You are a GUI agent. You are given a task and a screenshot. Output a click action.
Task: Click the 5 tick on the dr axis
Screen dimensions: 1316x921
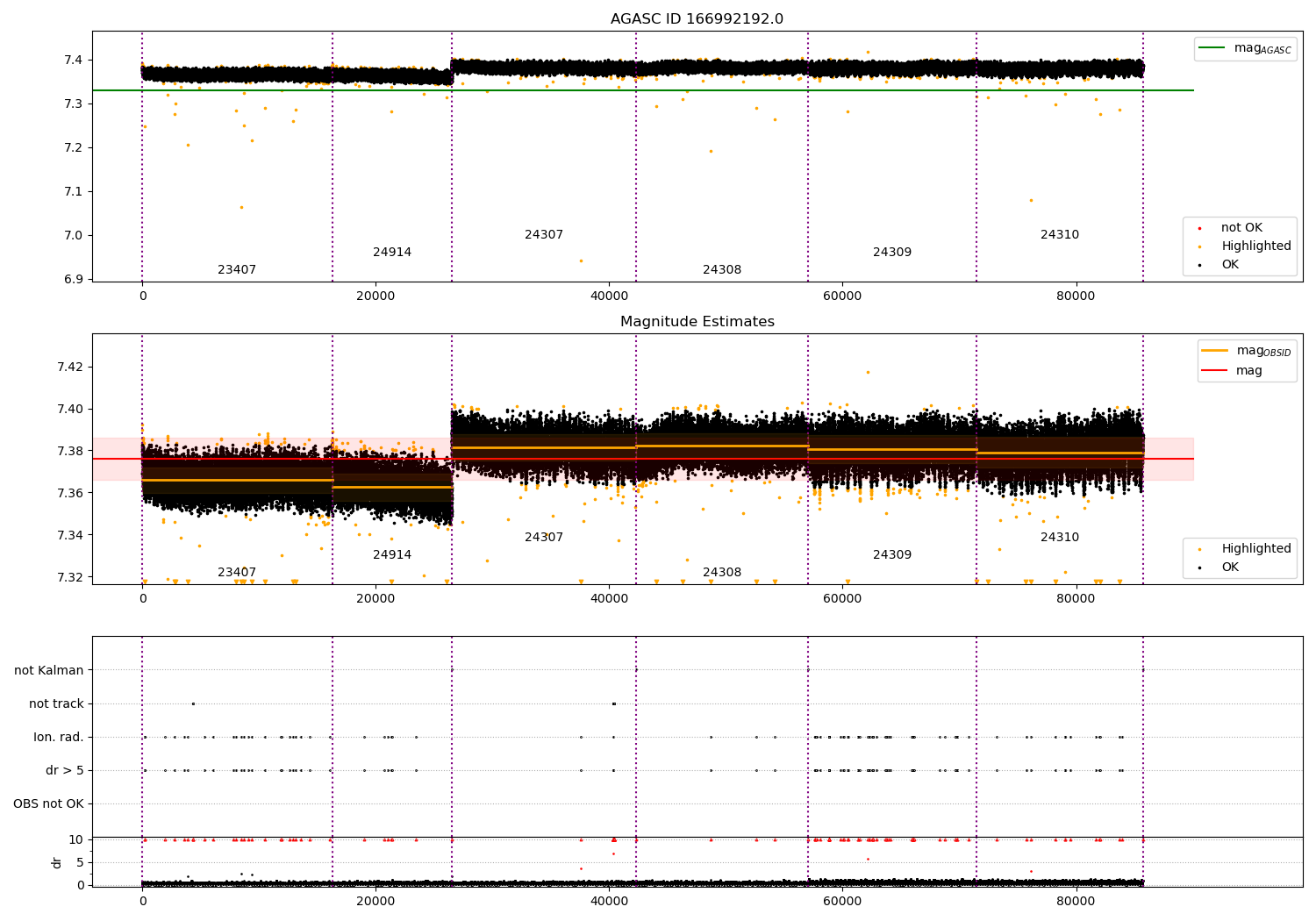[x=80, y=863]
